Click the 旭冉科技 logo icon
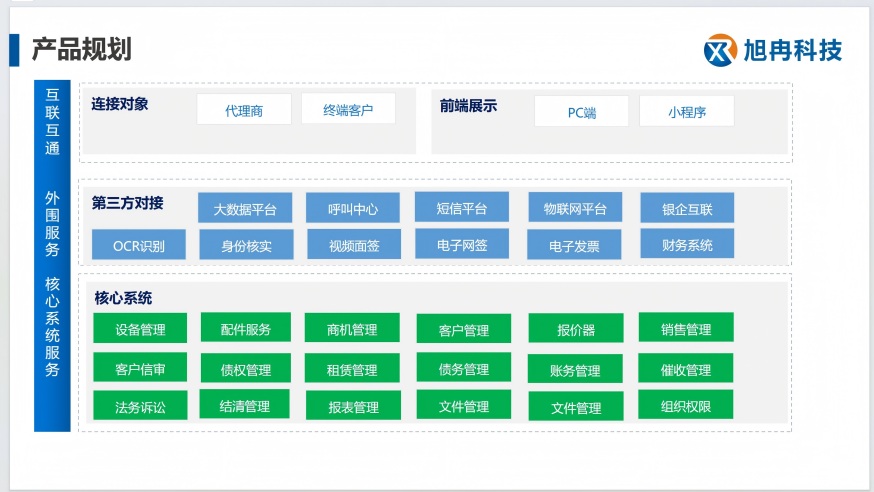Screen dimensions: 874x492 (720, 50)
